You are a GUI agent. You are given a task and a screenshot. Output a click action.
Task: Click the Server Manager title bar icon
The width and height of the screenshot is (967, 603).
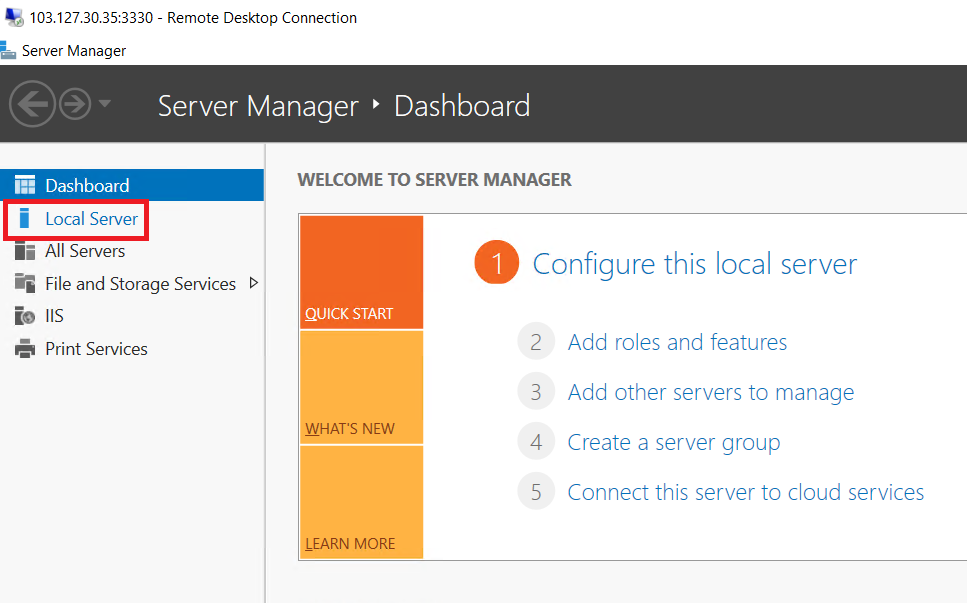[x=8, y=51]
